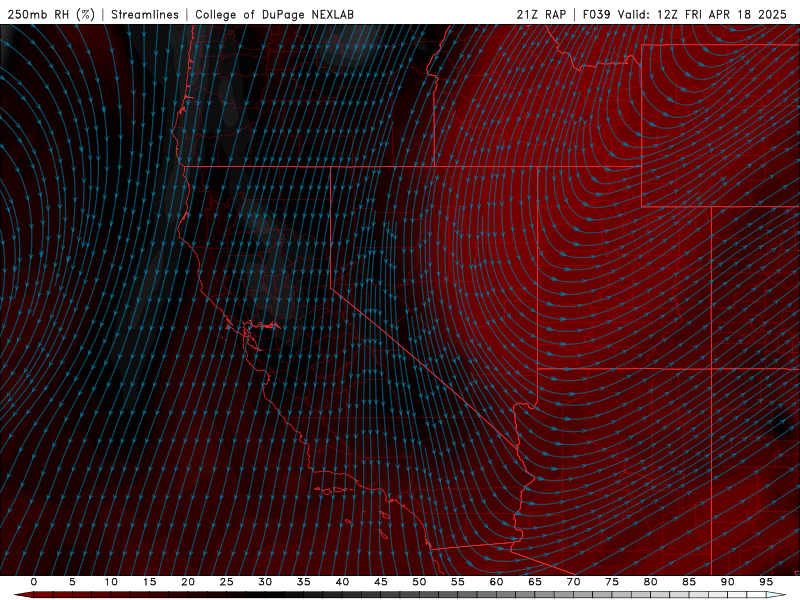Viewport: 800px width, 600px height.
Task: Click the colorbar label '40'
Action: [342, 582]
